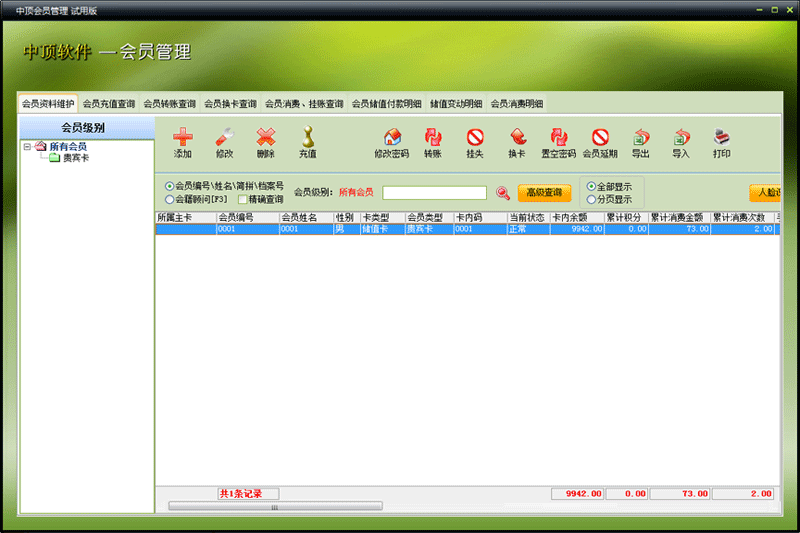
Task: Open the 充值 recharge tool
Action: click(x=308, y=137)
